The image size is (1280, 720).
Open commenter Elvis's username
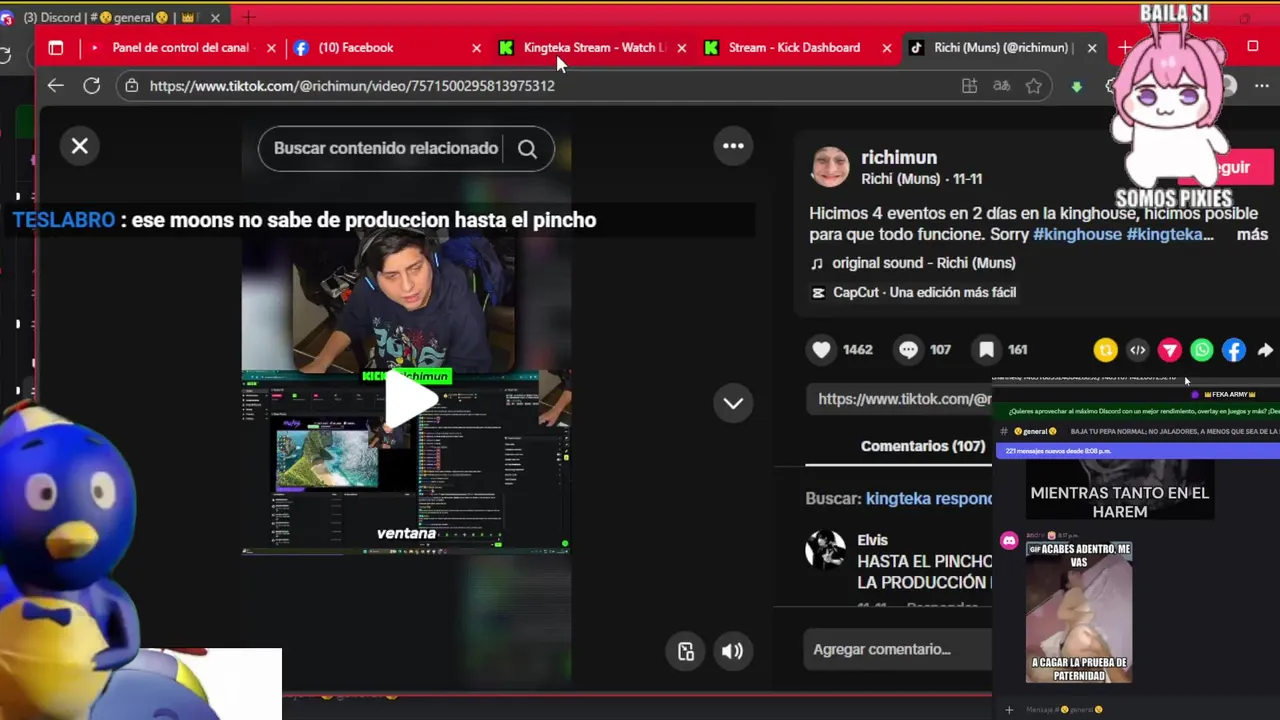point(872,540)
